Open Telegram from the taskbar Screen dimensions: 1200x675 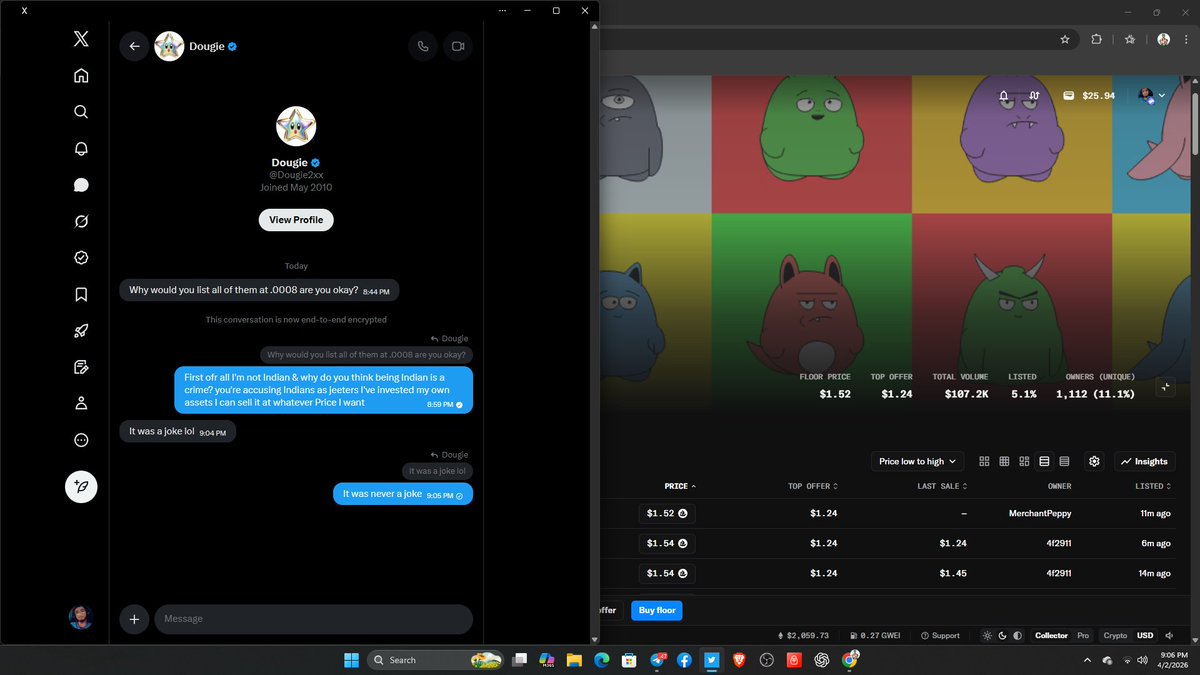[x=657, y=660]
